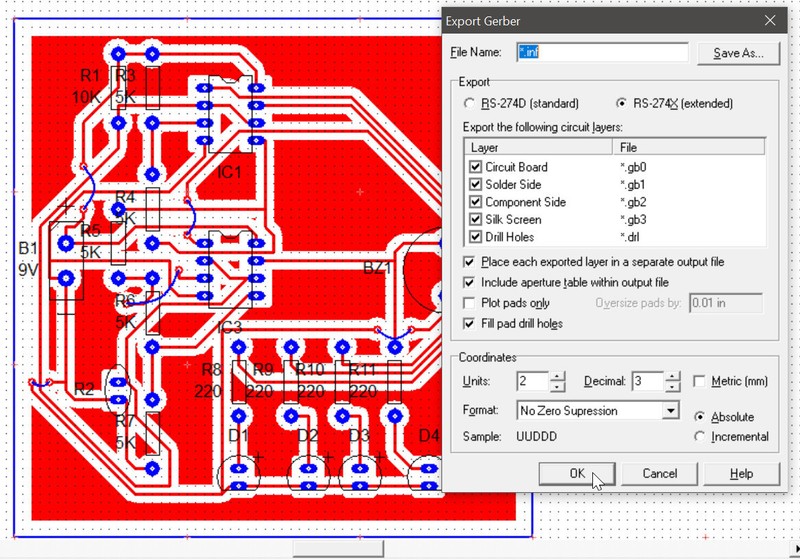Click the R8 resistor label
800x560 pixels.
click(x=211, y=370)
